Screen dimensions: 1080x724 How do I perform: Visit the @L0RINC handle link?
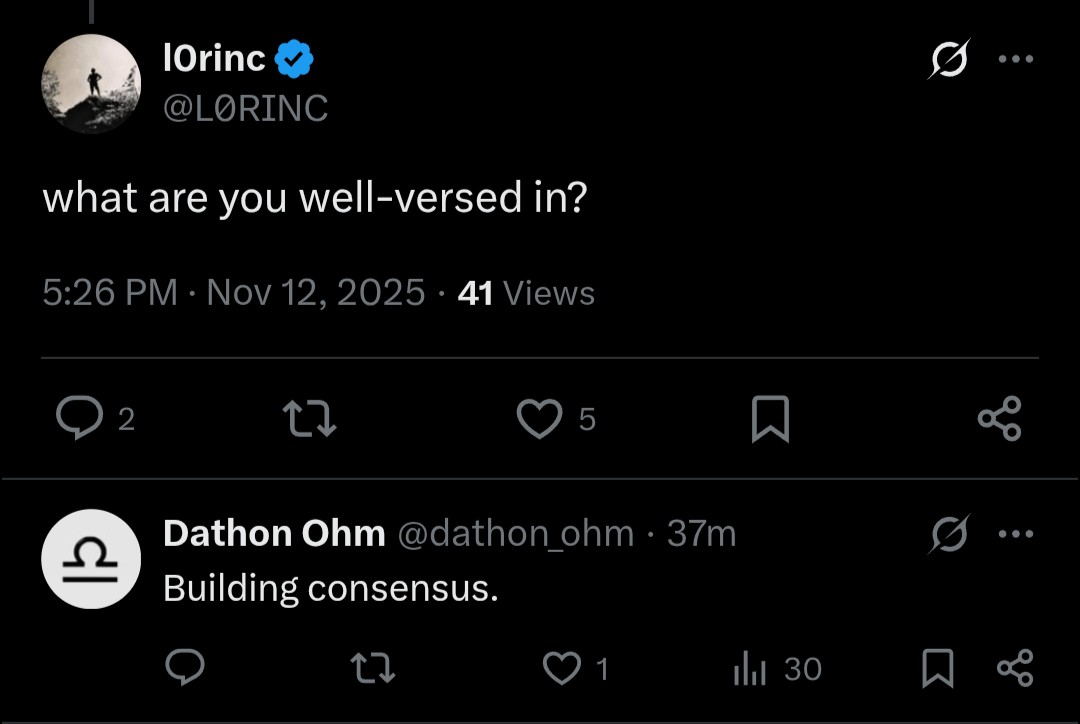coord(245,108)
